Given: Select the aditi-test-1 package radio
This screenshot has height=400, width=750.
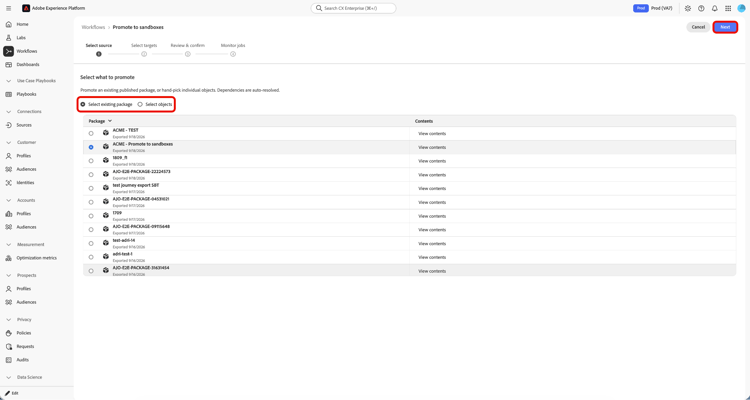Looking at the screenshot, I should tap(91, 257).
